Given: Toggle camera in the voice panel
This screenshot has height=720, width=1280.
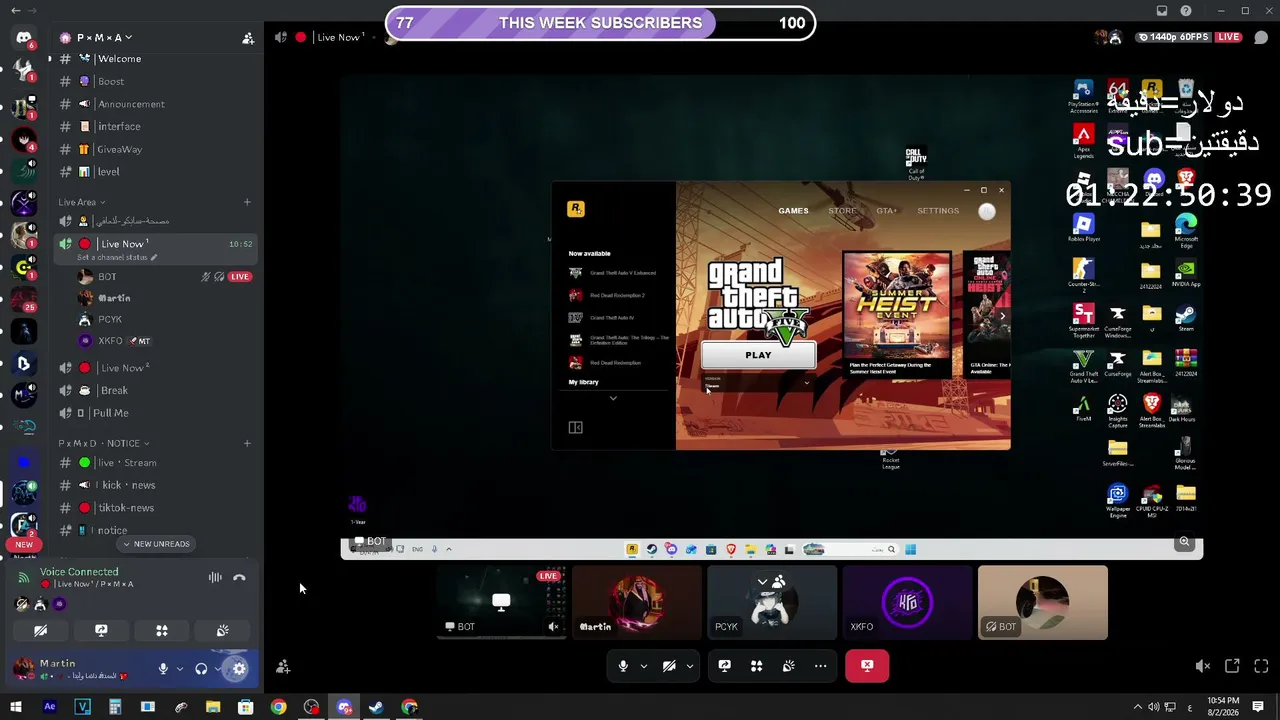Looking at the screenshot, I should [x=40, y=631].
